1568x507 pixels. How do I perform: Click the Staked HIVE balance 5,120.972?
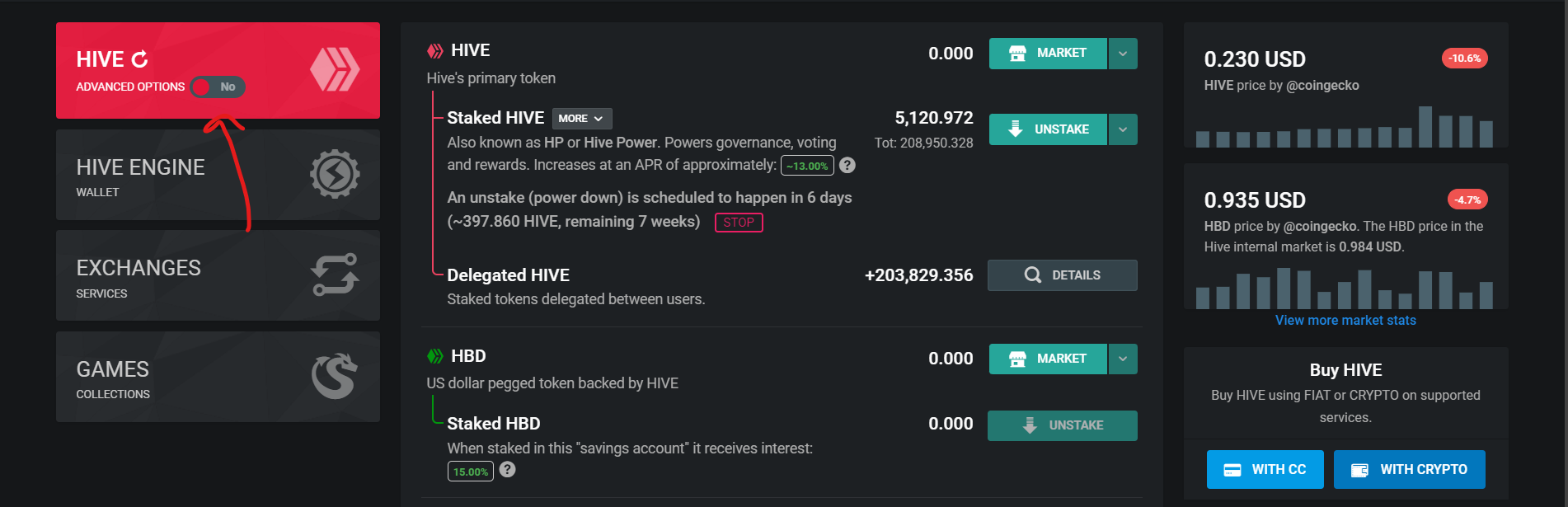(934, 118)
